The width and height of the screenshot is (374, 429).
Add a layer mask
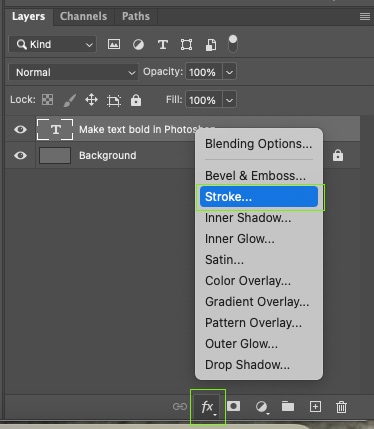click(233, 406)
